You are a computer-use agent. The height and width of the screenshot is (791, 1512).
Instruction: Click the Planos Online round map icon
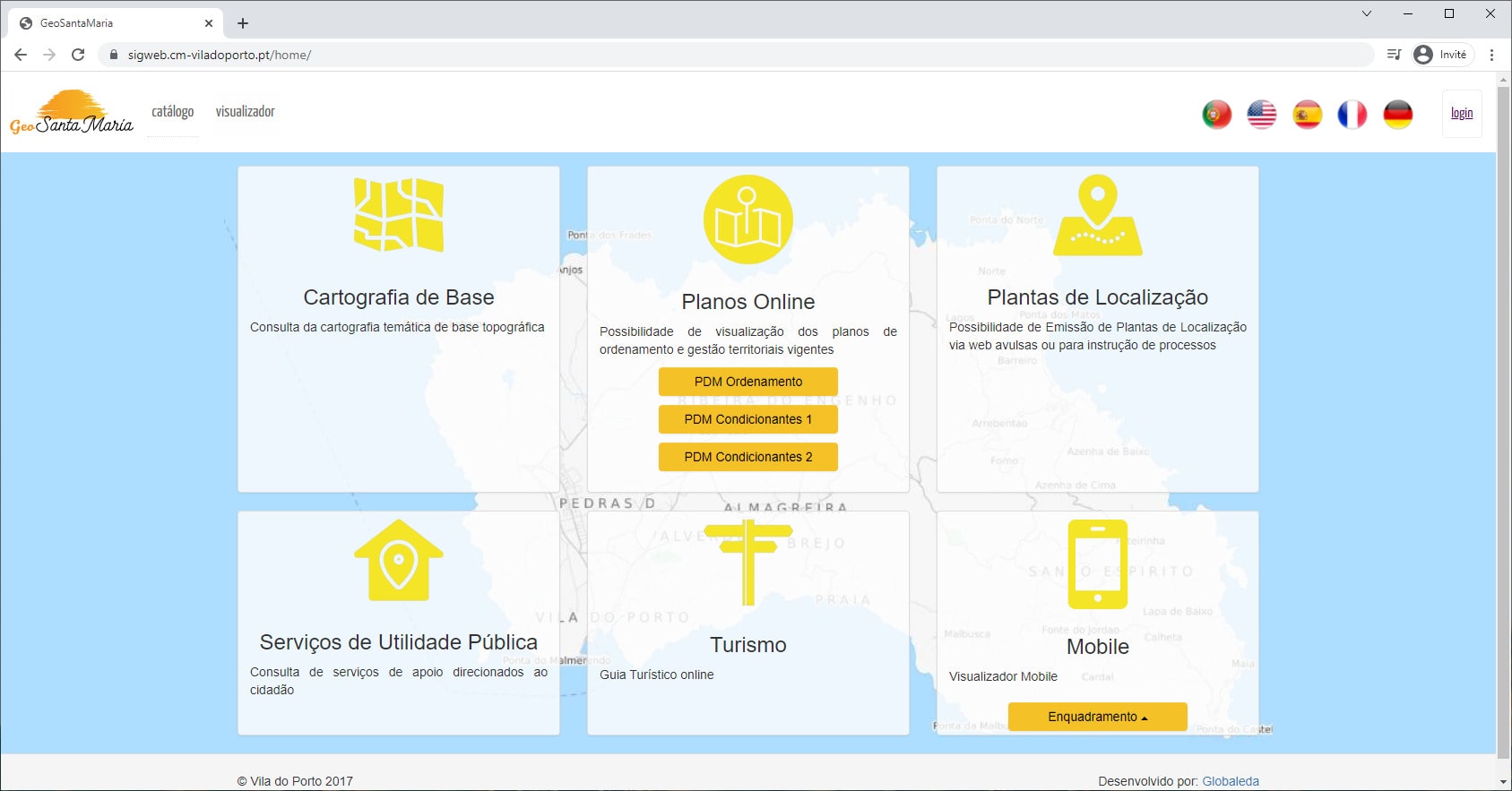click(x=748, y=219)
